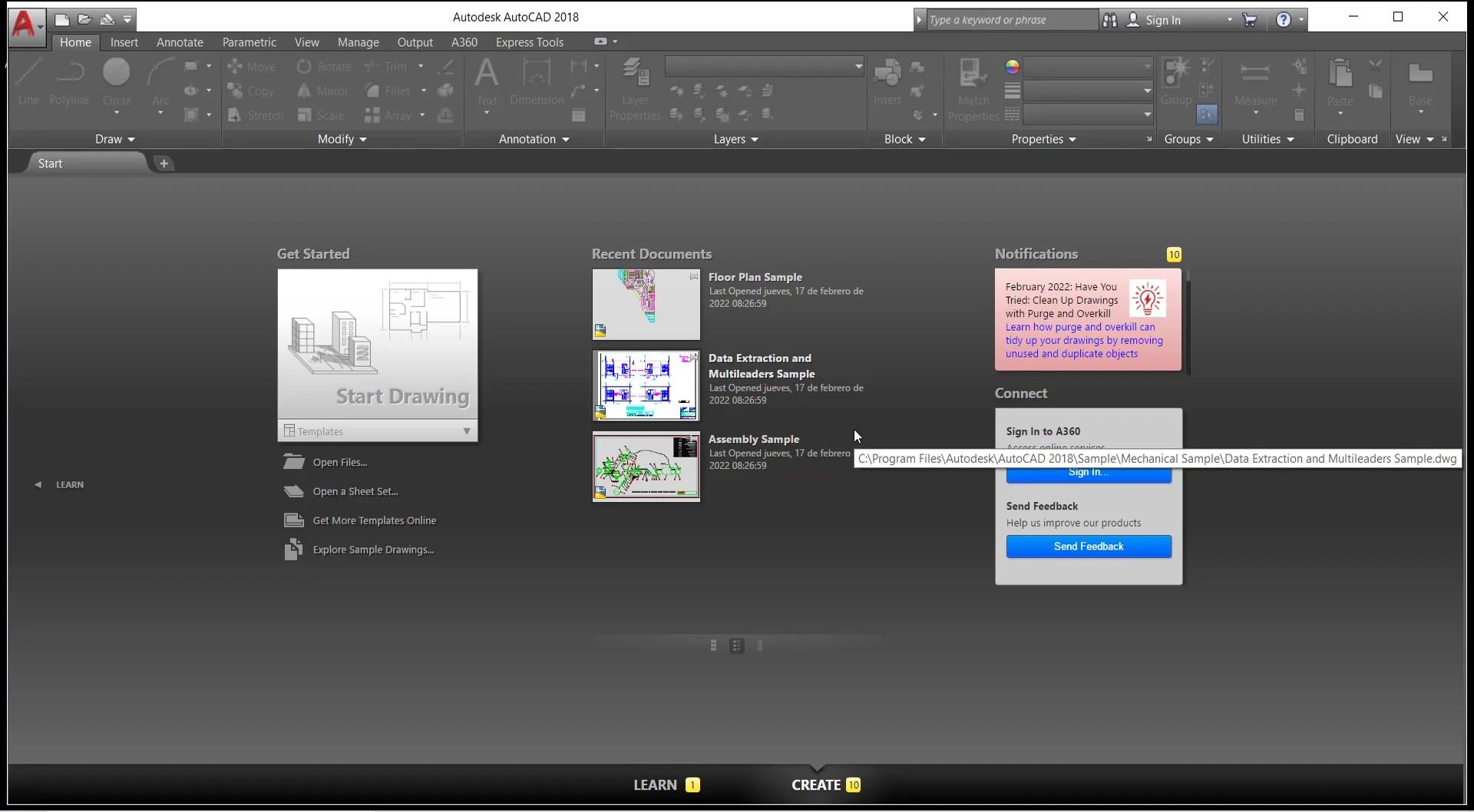Click the Mirror tool
Screen dimensions: 1474x812
pyautogui.click(x=322, y=91)
